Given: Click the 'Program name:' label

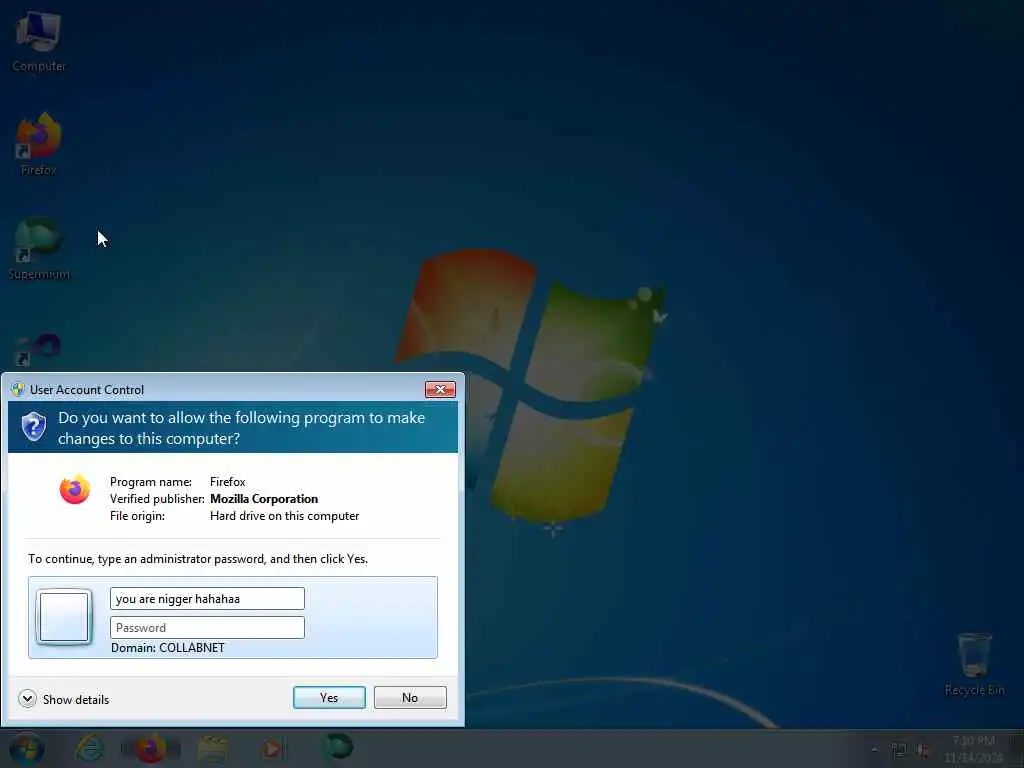Looking at the screenshot, I should (151, 482).
